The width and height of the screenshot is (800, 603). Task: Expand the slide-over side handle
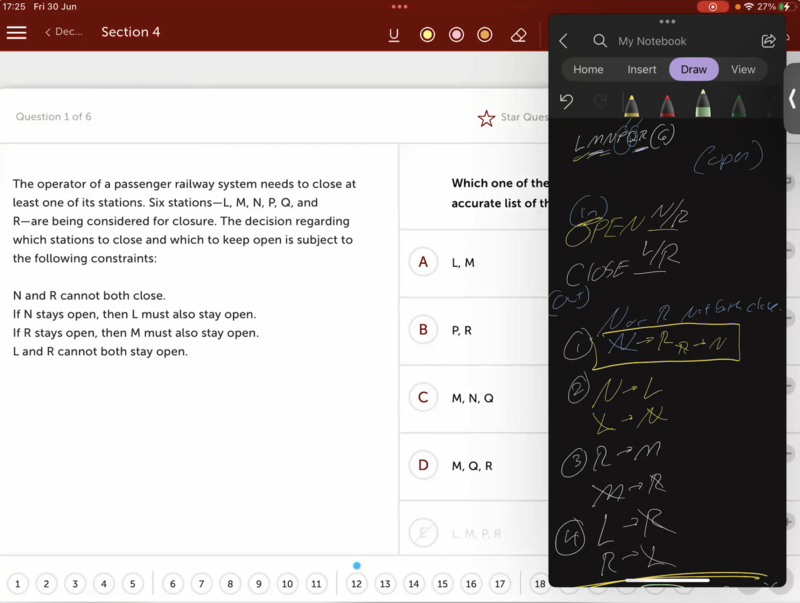(x=792, y=100)
